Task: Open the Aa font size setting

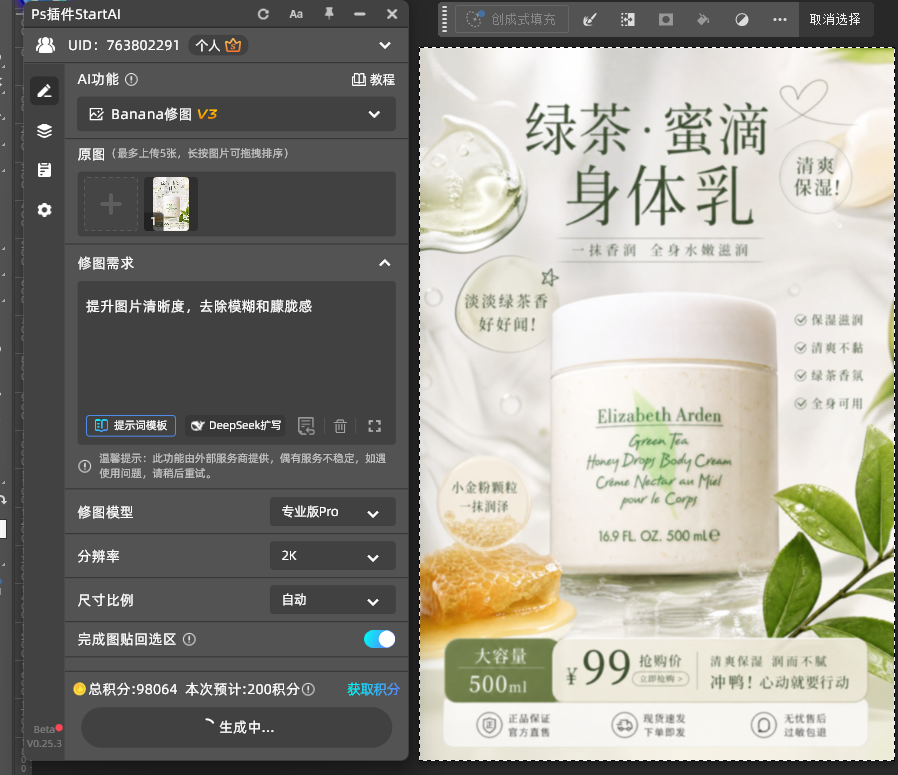Action: click(x=296, y=14)
